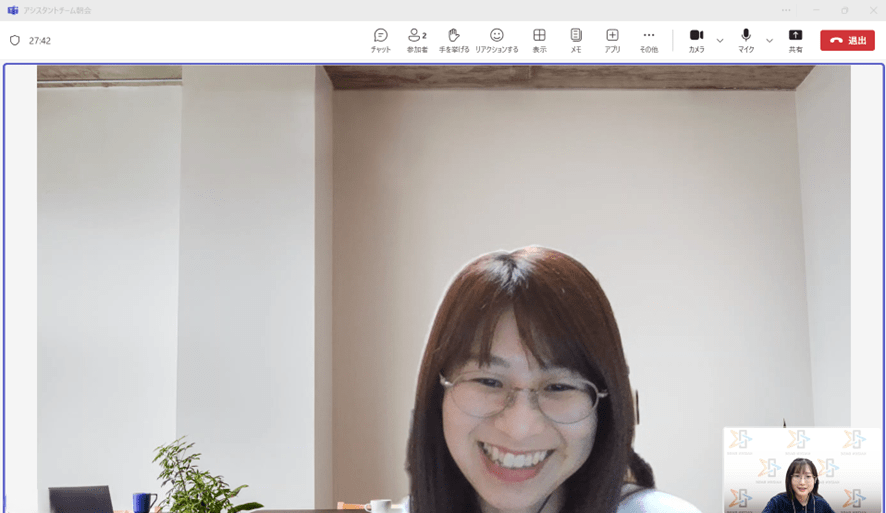This screenshot has width=886, height=513.
Task: Show the participants list (参加者)
Action: (x=417, y=41)
